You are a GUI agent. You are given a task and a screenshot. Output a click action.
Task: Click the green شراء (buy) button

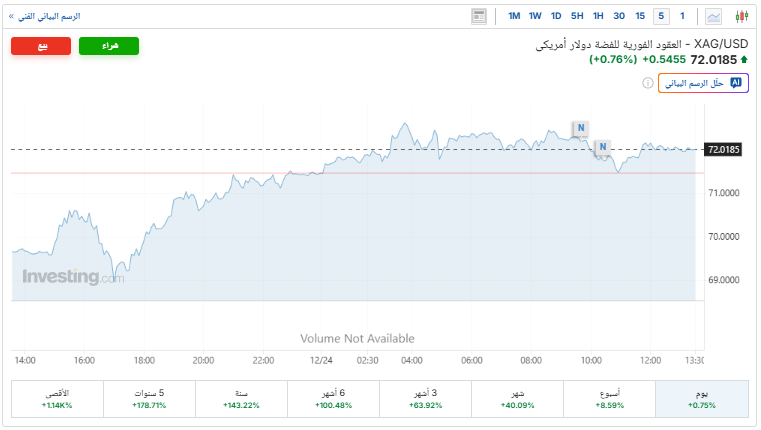pos(109,46)
